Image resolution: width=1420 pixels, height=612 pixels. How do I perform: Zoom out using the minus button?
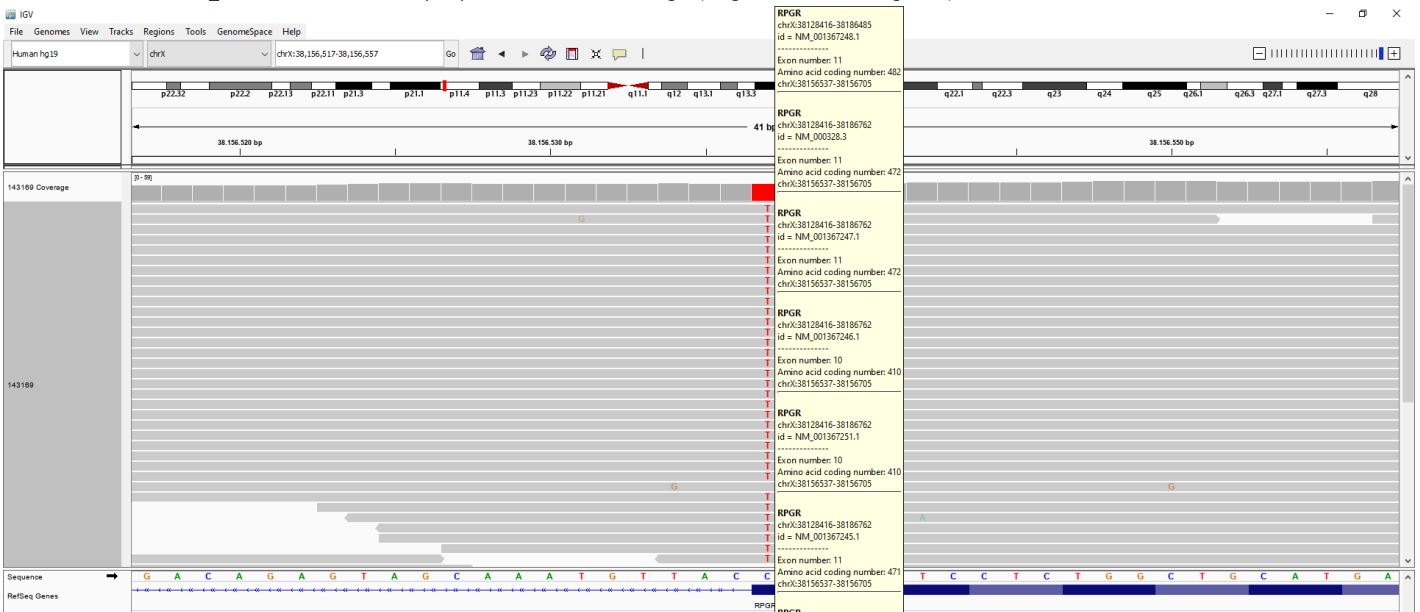(x=1260, y=53)
